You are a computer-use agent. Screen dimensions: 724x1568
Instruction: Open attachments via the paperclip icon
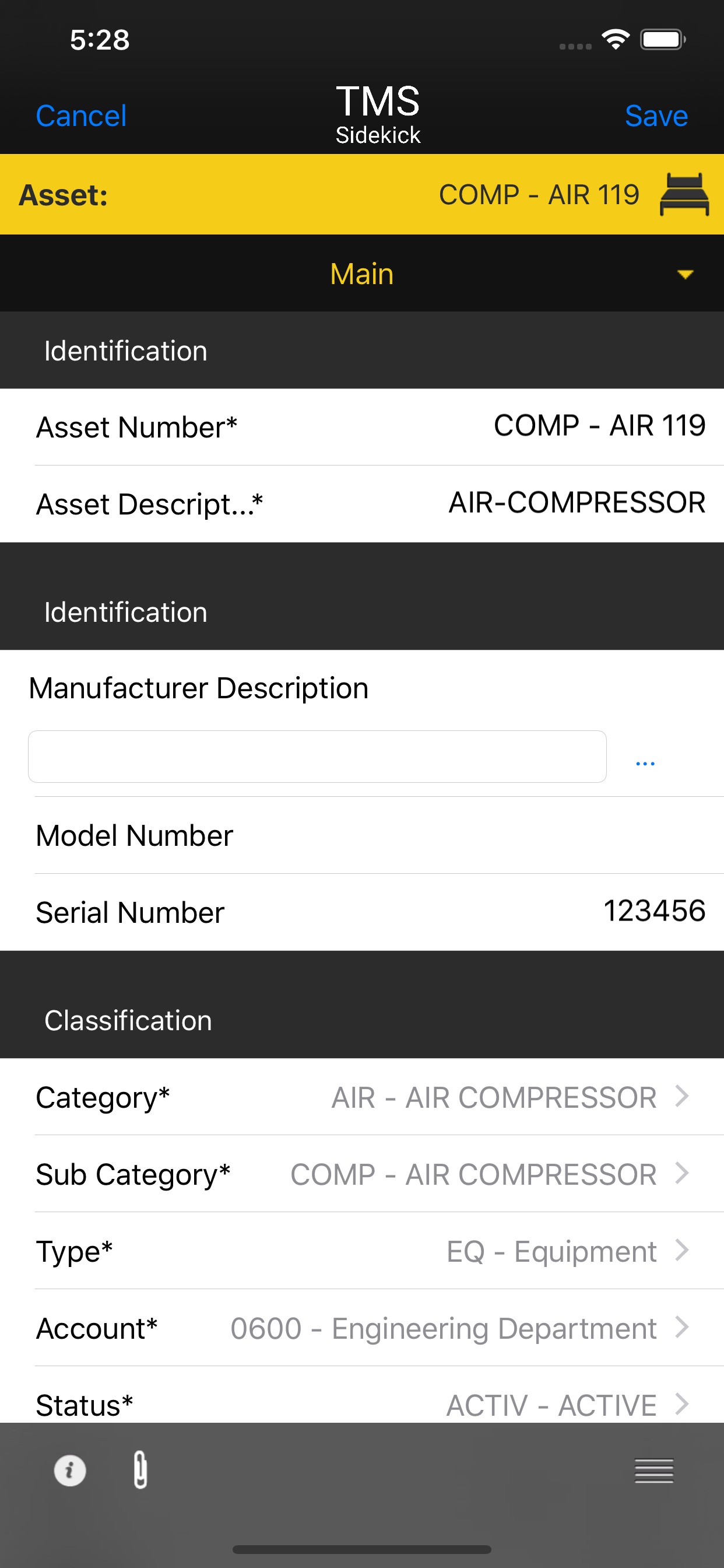point(140,1469)
